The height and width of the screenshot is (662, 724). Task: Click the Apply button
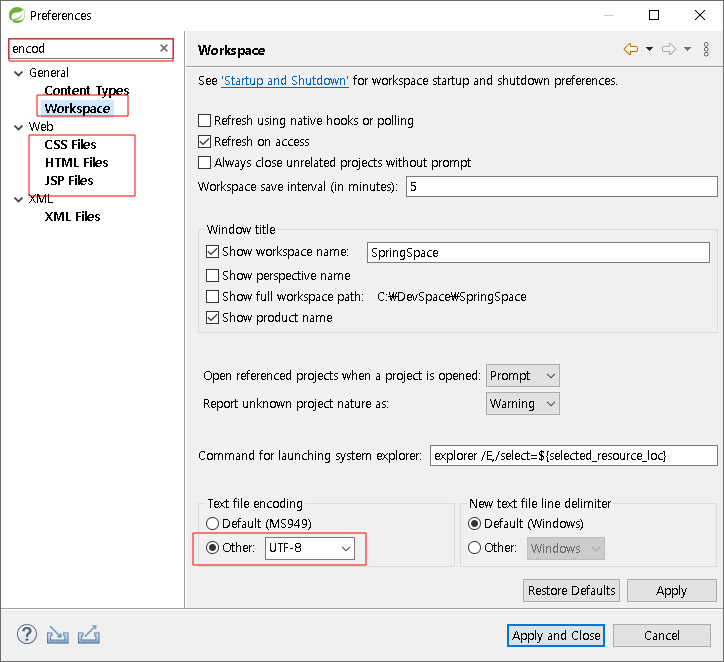tap(671, 590)
